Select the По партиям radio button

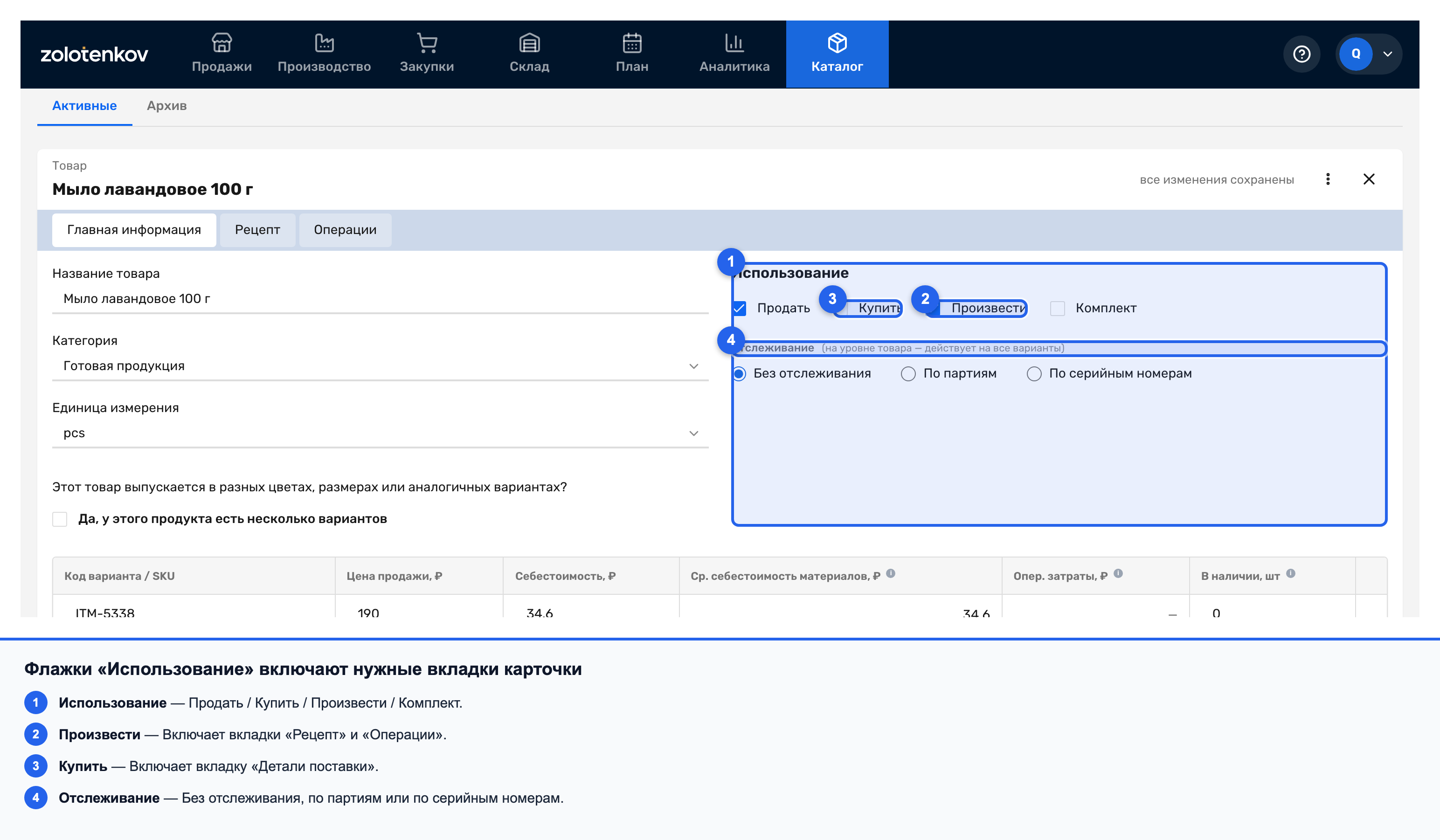coord(908,373)
